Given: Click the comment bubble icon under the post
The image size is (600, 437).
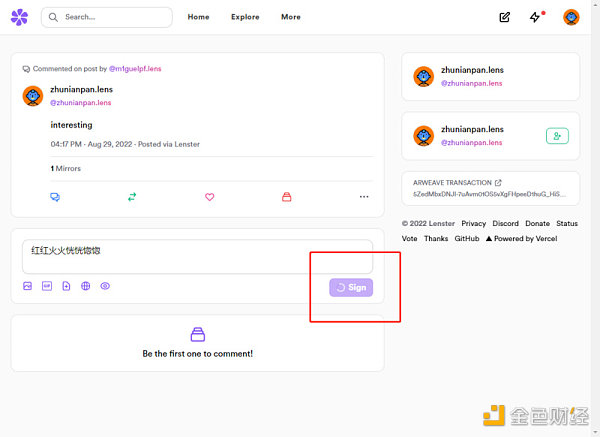Looking at the screenshot, I should [55, 197].
